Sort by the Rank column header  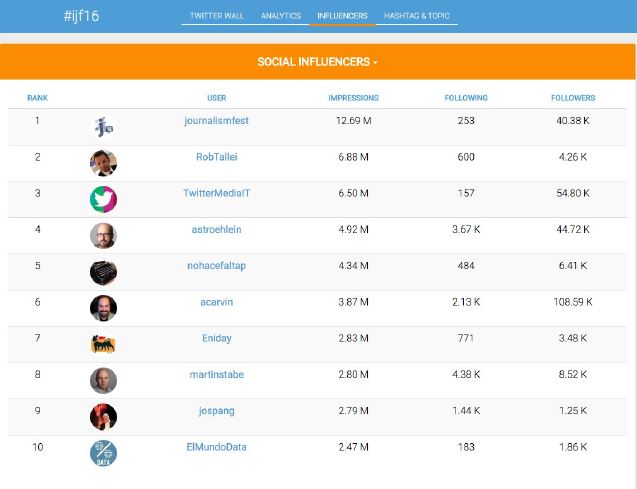point(37,98)
